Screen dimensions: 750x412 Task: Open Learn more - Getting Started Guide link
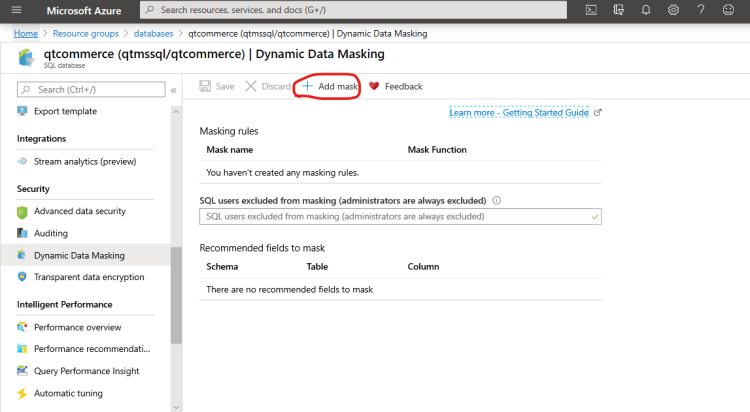[x=519, y=112]
